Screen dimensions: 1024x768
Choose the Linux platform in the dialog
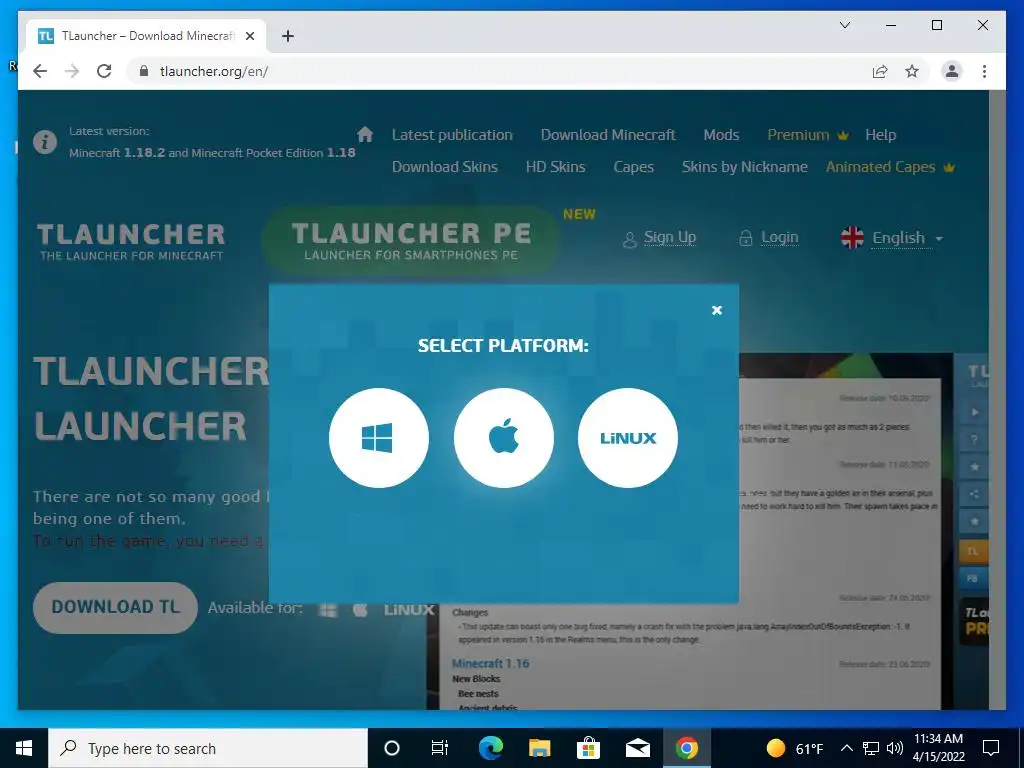628,438
